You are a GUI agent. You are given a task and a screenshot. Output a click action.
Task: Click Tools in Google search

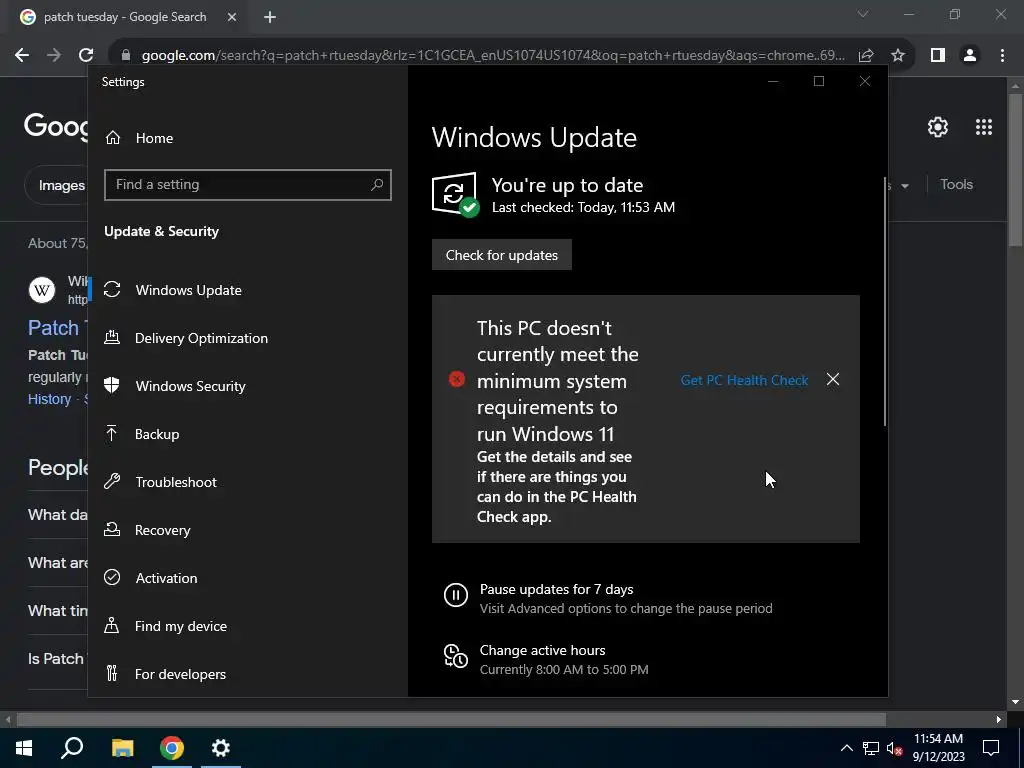coord(956,185)
